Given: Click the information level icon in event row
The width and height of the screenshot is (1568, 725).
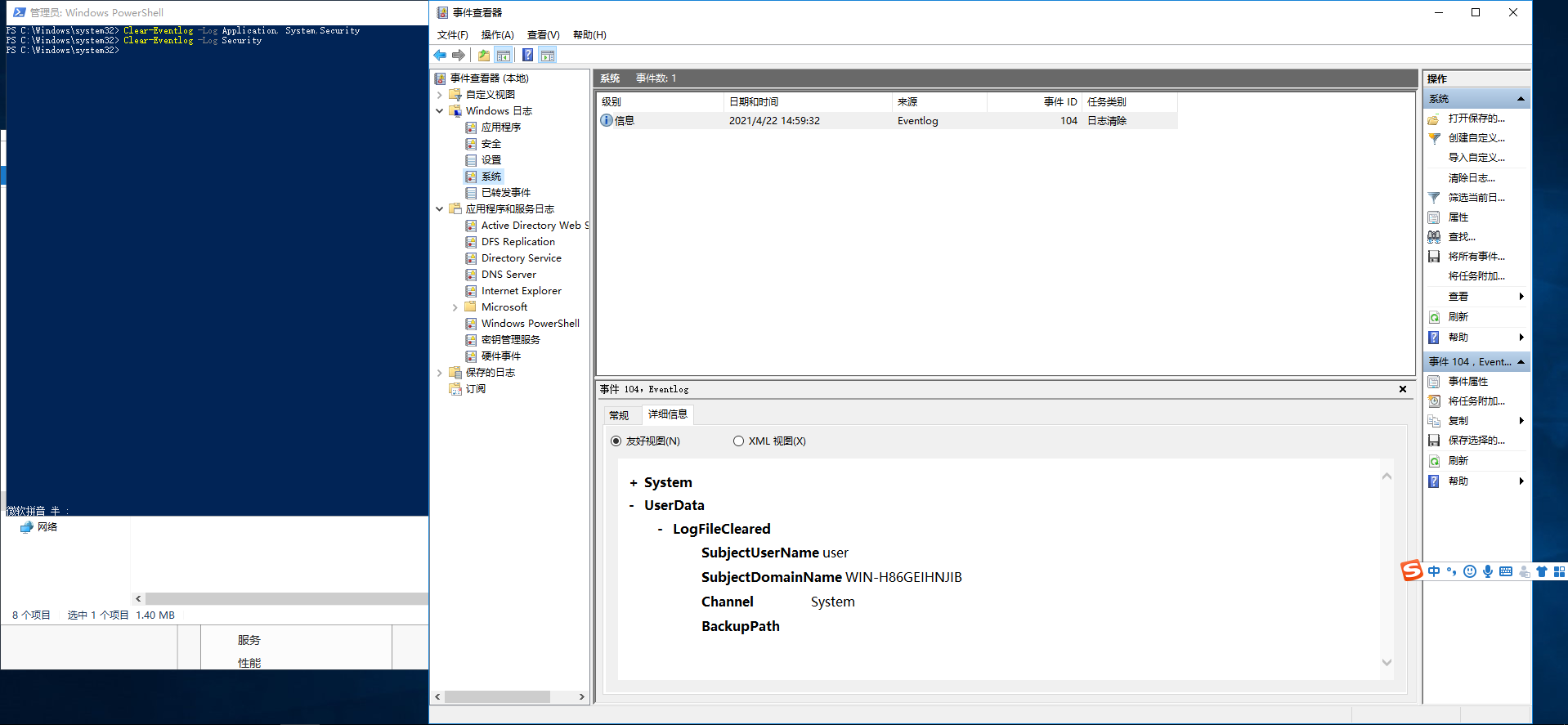Looking at the screenshot, I should coord(607,120).
